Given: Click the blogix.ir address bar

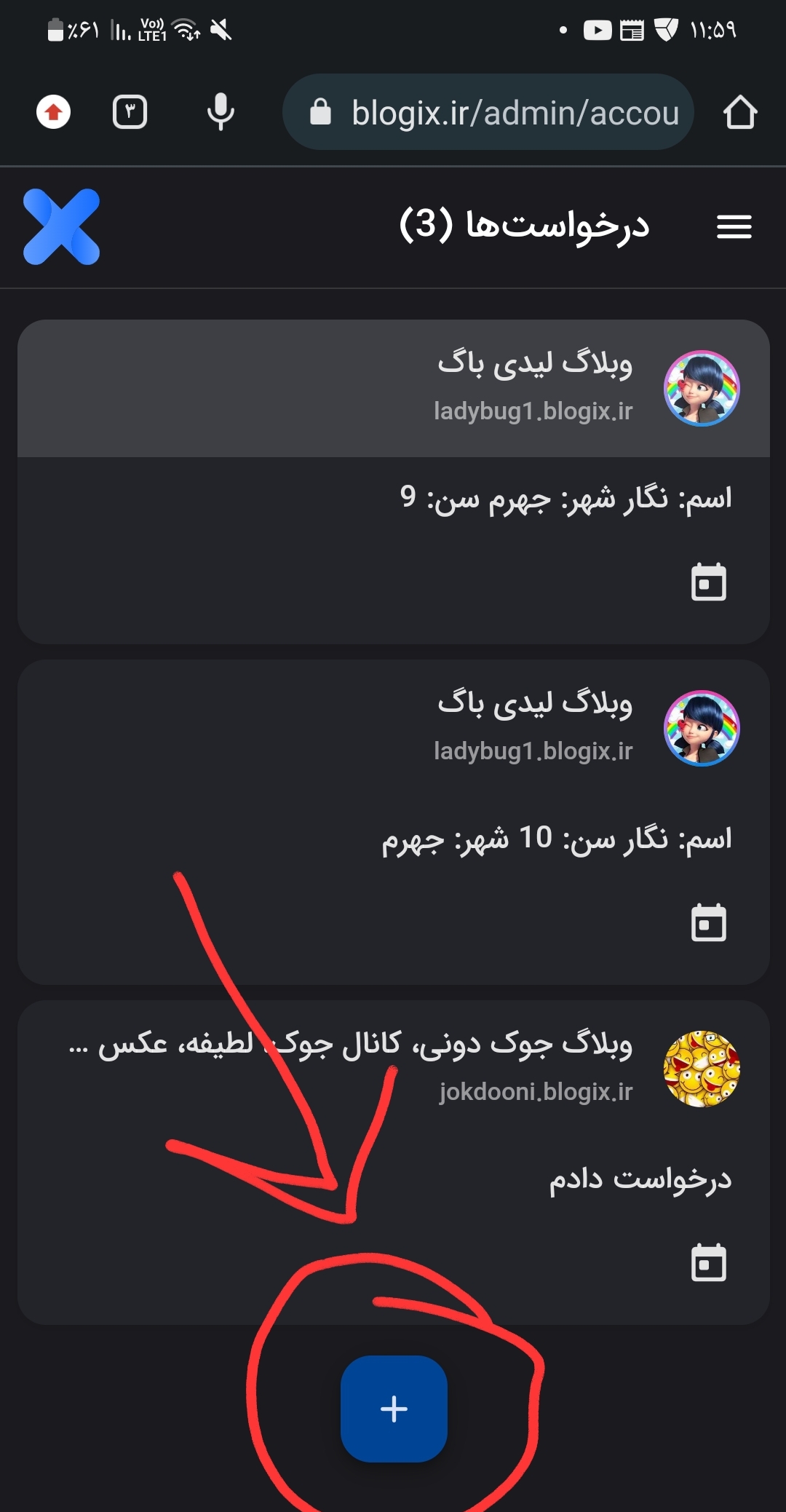Looking at the screenshot, I should coord(488,112).
